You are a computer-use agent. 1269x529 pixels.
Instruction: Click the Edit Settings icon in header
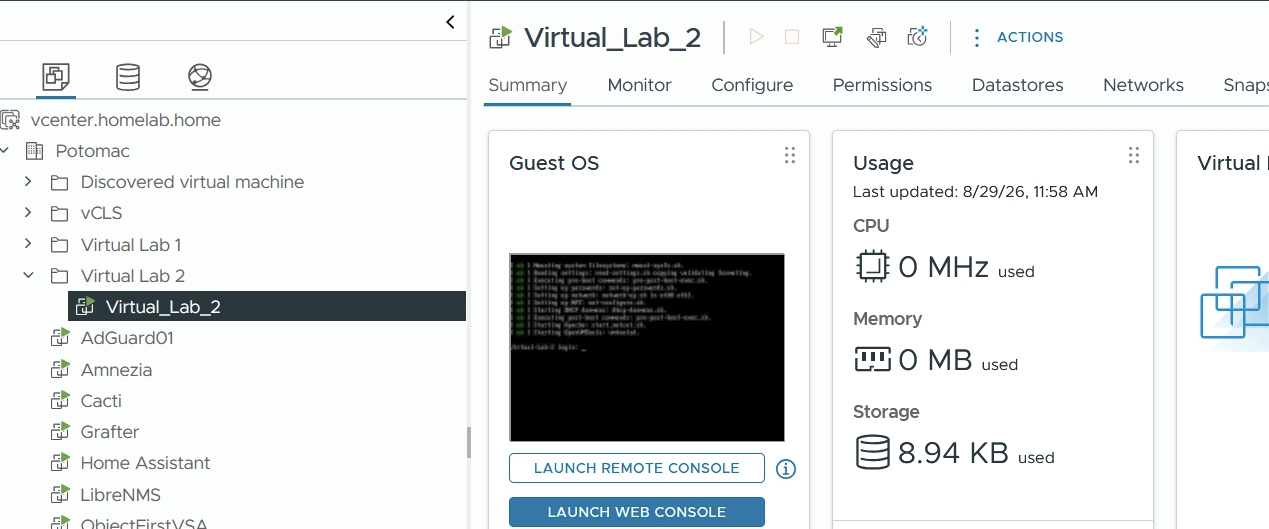[x=876, y=37]
